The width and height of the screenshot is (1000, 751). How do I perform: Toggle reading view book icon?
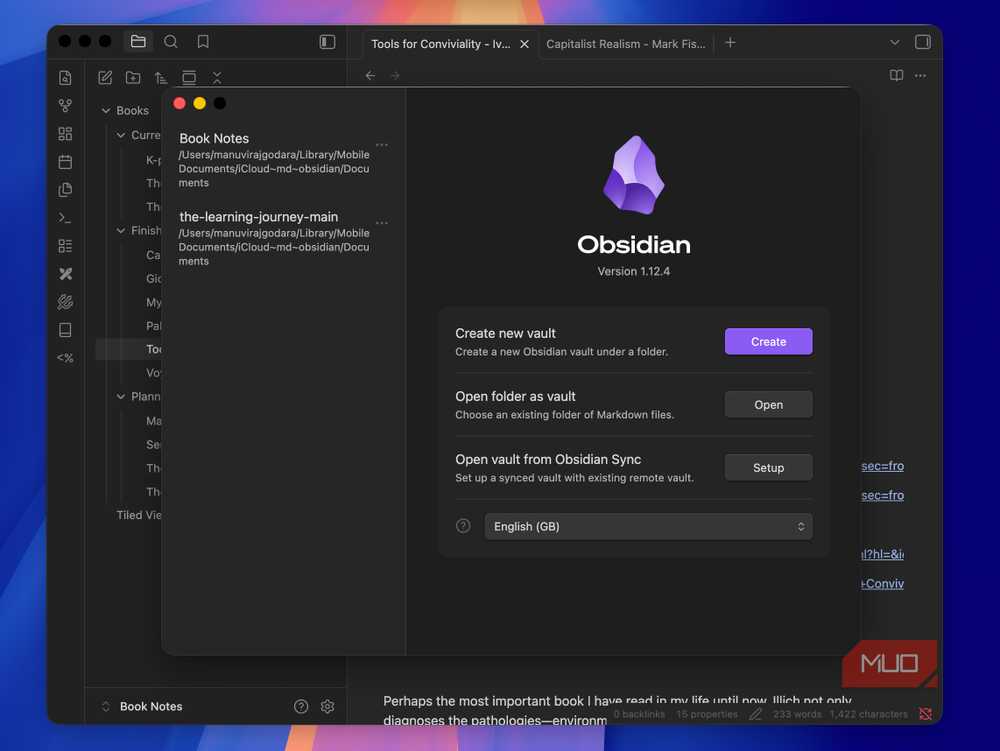tap(896, 75)
